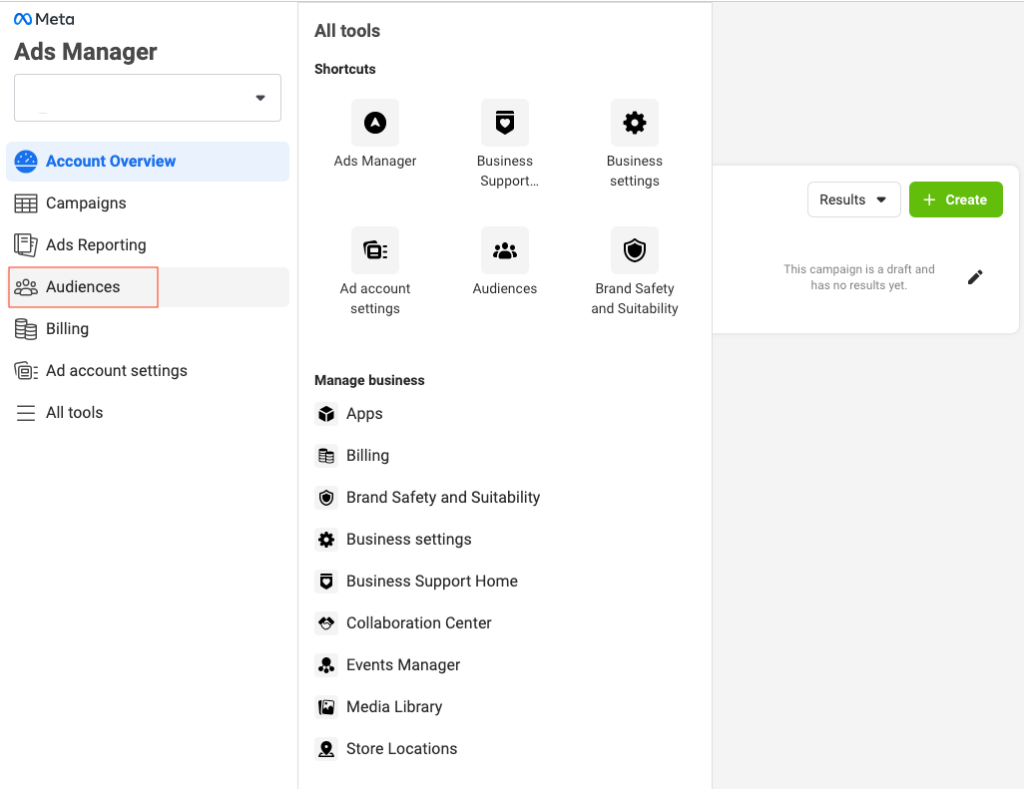Click the Meta logo
The height and width of the screenshot is (789, 1024).
[x=43, y=17]
